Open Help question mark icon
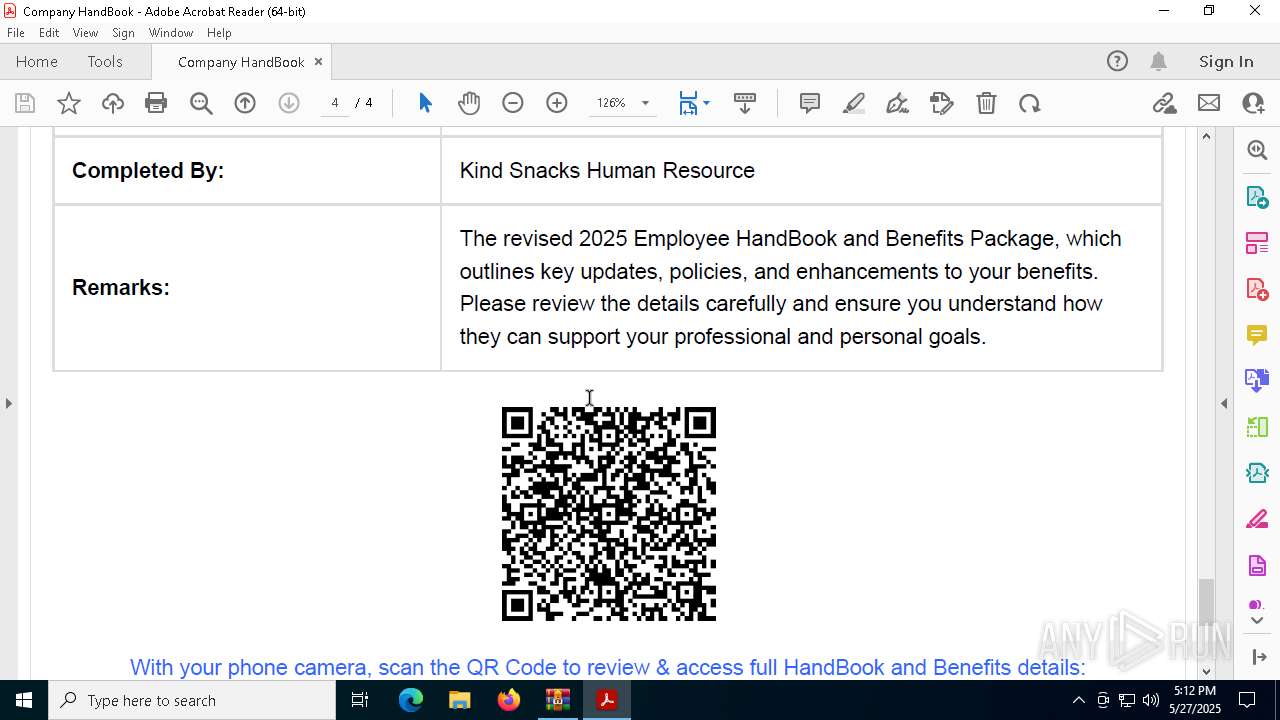 coord(1117,61)
